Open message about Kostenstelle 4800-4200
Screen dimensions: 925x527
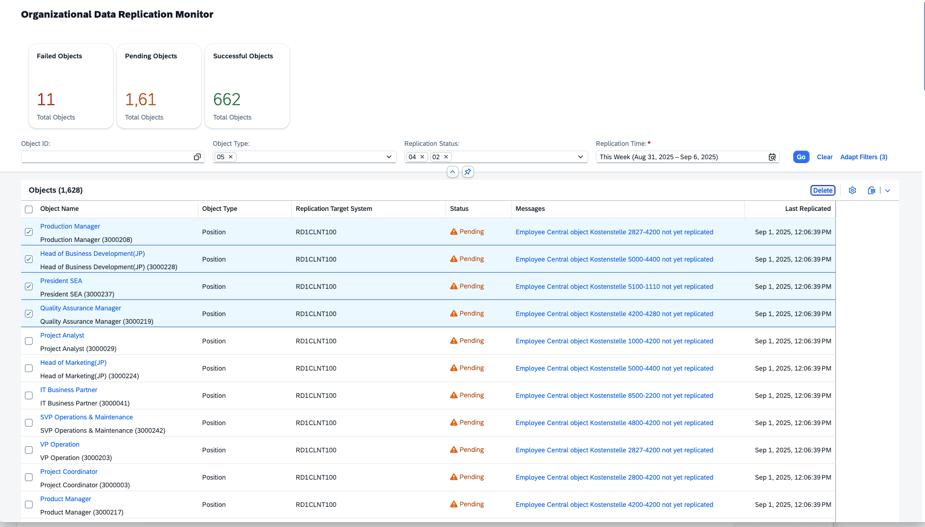tap(614, 423)
